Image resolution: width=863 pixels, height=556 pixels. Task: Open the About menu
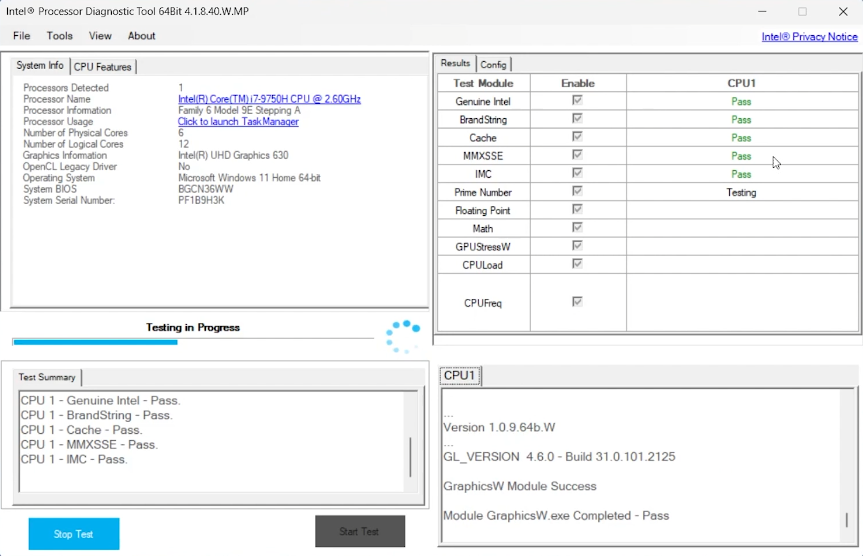coord(142,36)
